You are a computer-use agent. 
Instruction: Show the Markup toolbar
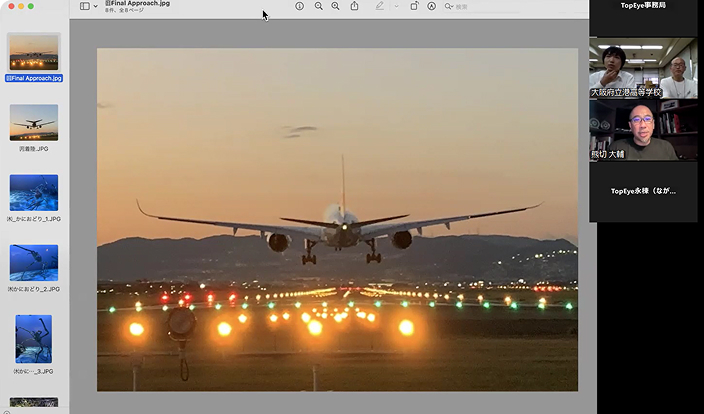pos(431,6)
